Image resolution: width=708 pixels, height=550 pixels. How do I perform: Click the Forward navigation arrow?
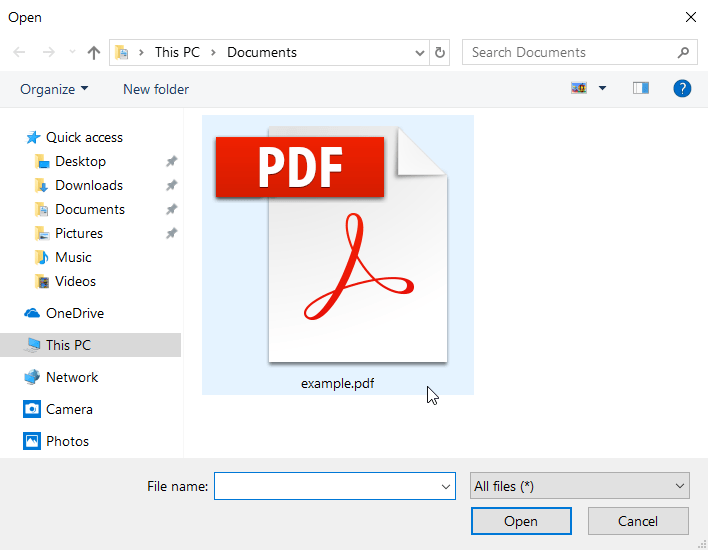tap(48, 52)
